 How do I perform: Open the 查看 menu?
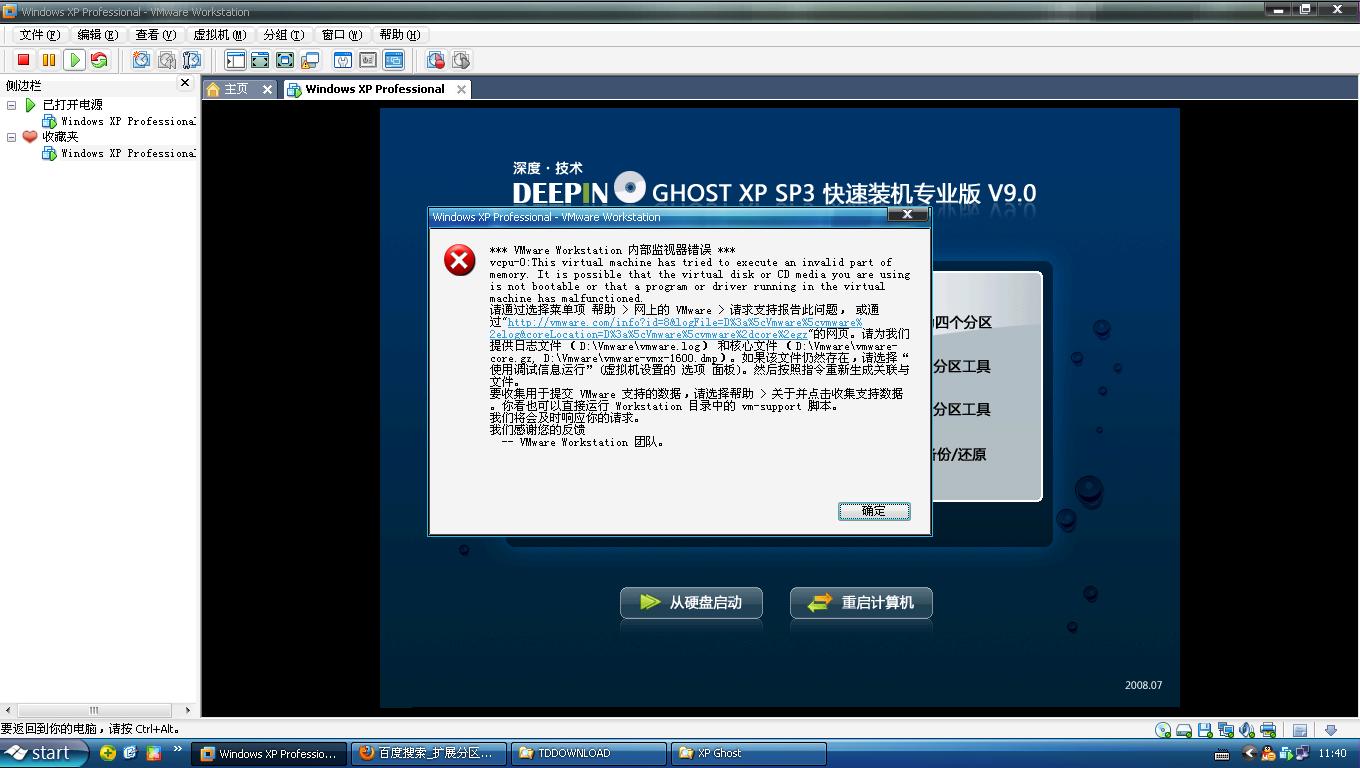[156, 35]
